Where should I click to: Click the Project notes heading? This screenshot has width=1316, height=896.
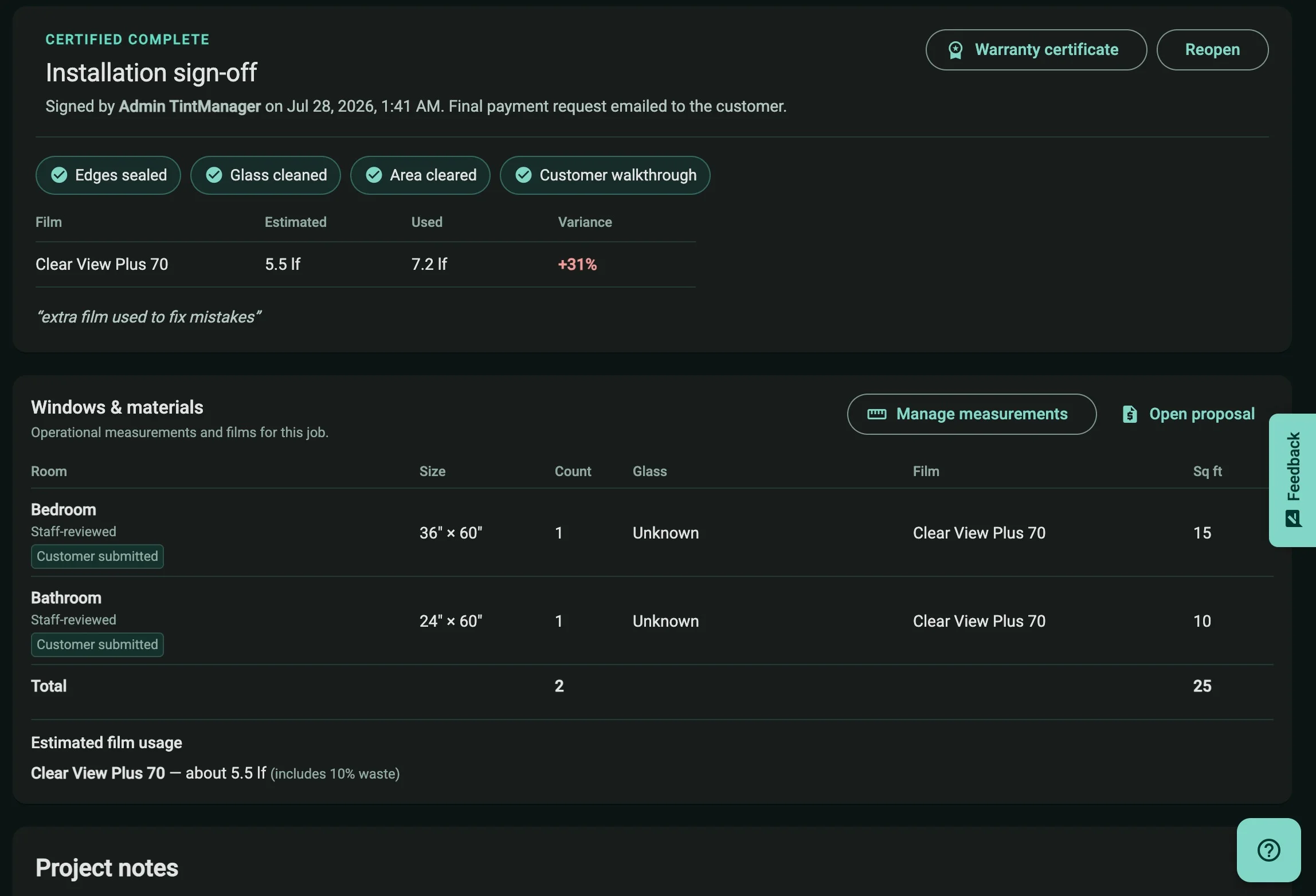point(107,868)
